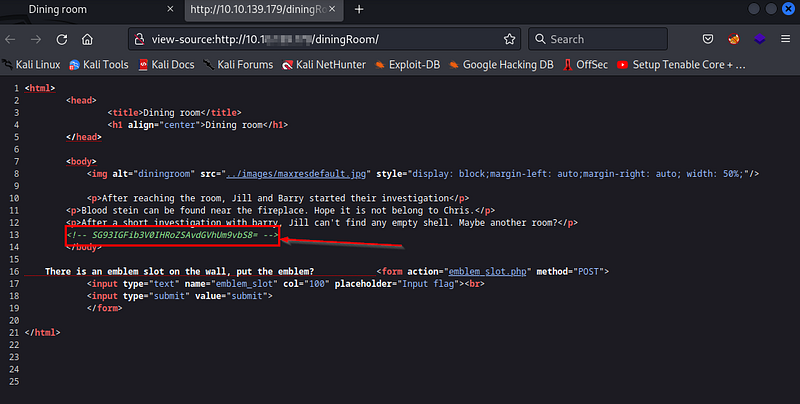
Task: Open the Firefox home page
Action: pyautogui.click(x=87, y=39)
